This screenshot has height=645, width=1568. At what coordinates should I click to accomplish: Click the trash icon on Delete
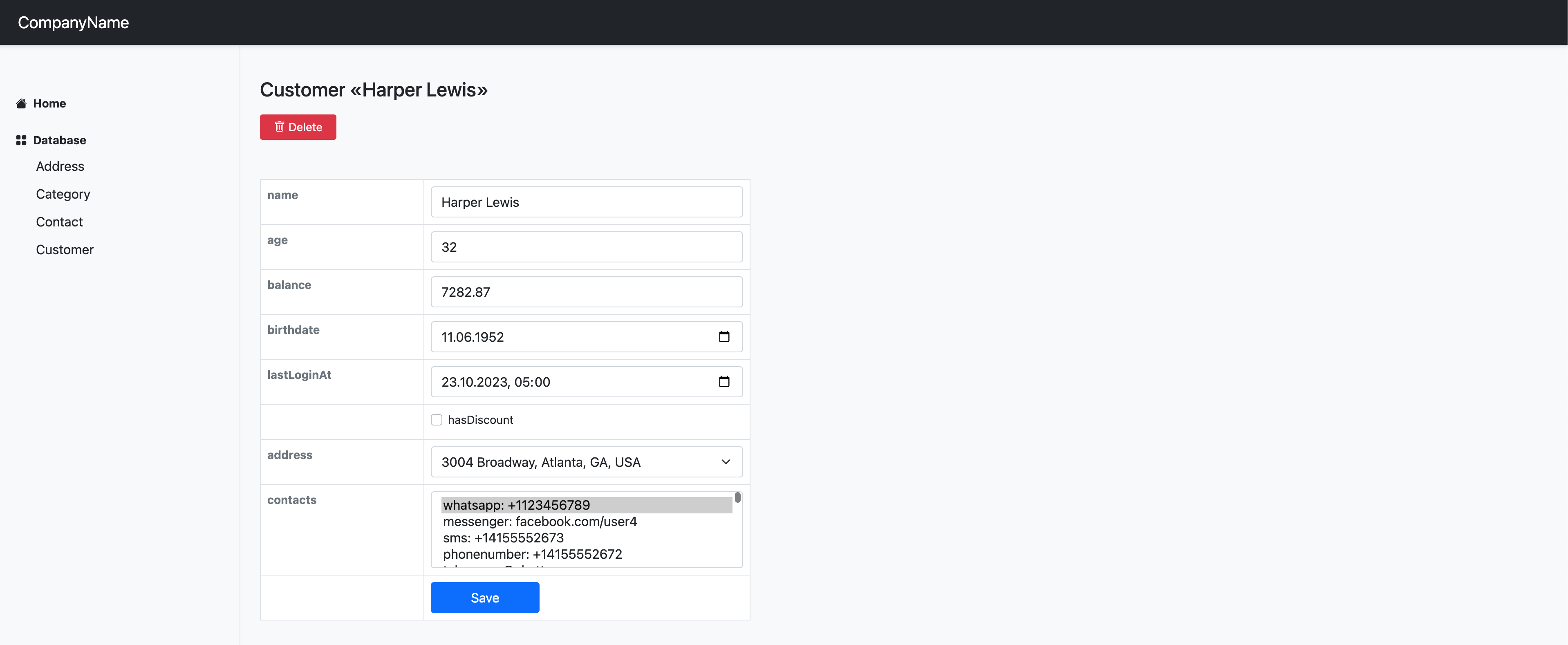pos(280,127)
